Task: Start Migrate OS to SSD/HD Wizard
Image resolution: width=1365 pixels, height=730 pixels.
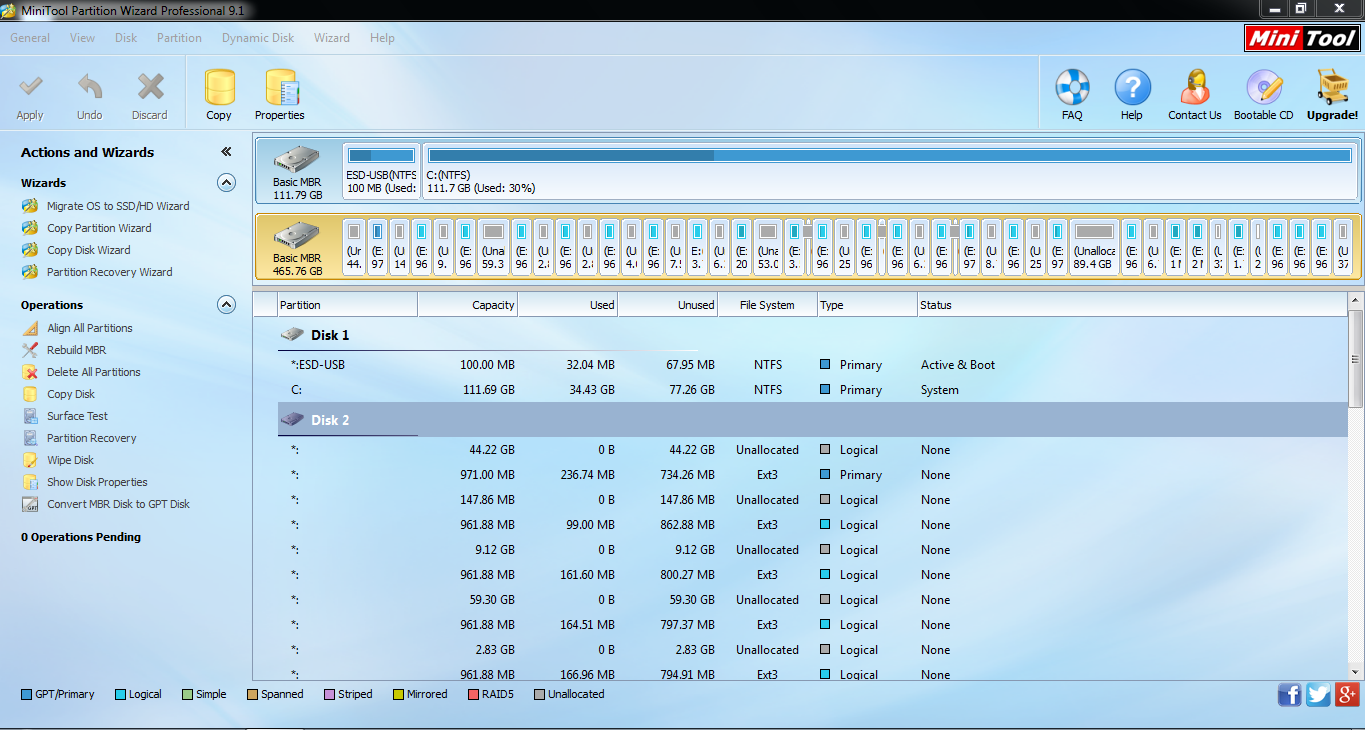Action: (x=118, y=206)
